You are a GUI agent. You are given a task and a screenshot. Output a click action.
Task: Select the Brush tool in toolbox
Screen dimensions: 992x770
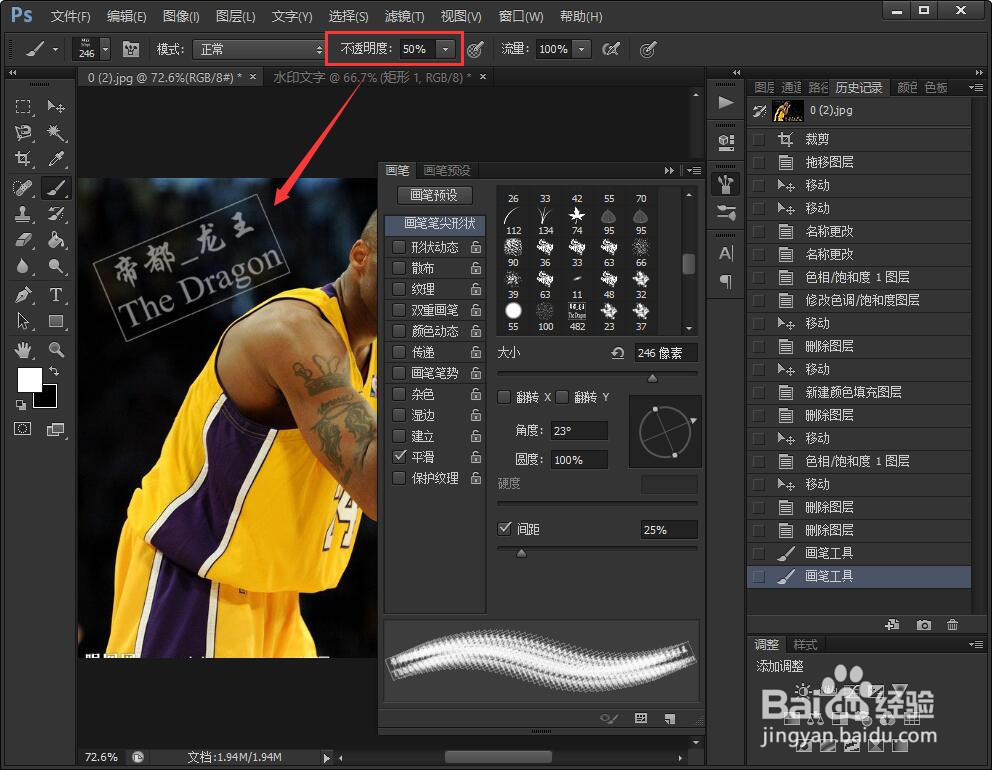coord(56,188)
